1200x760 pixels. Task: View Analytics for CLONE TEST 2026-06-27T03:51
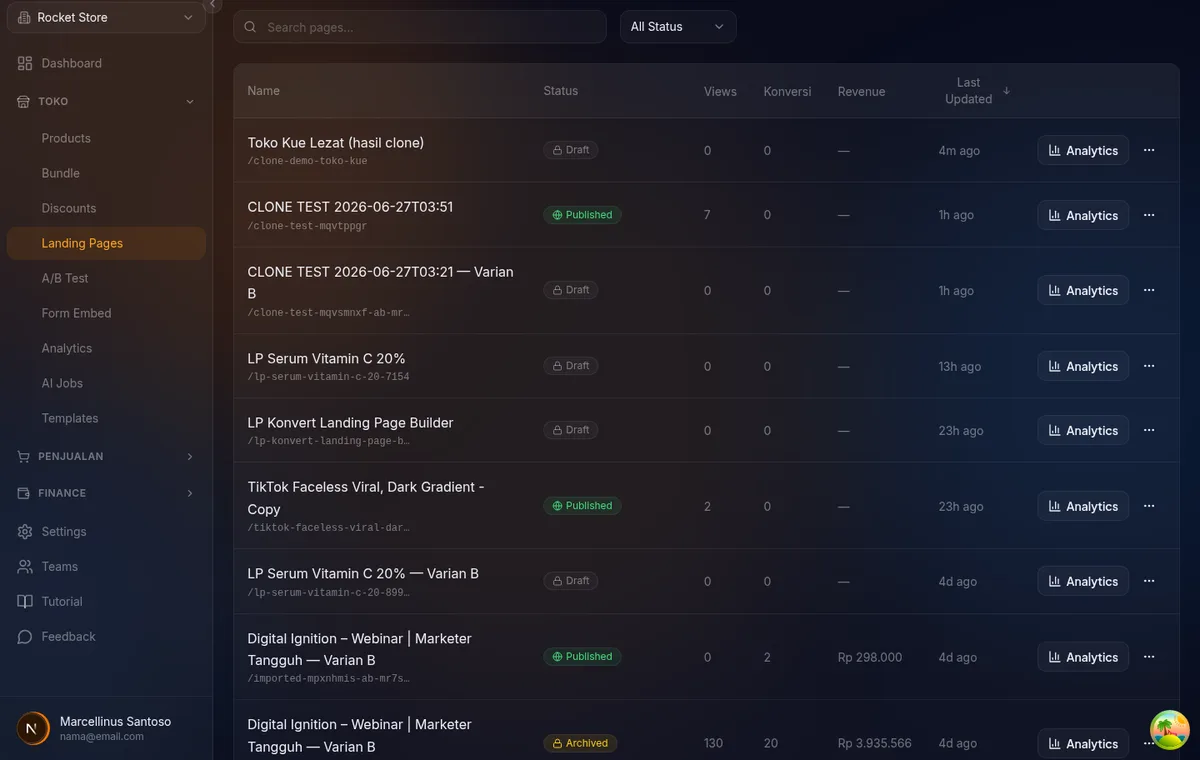[1083, 215]
